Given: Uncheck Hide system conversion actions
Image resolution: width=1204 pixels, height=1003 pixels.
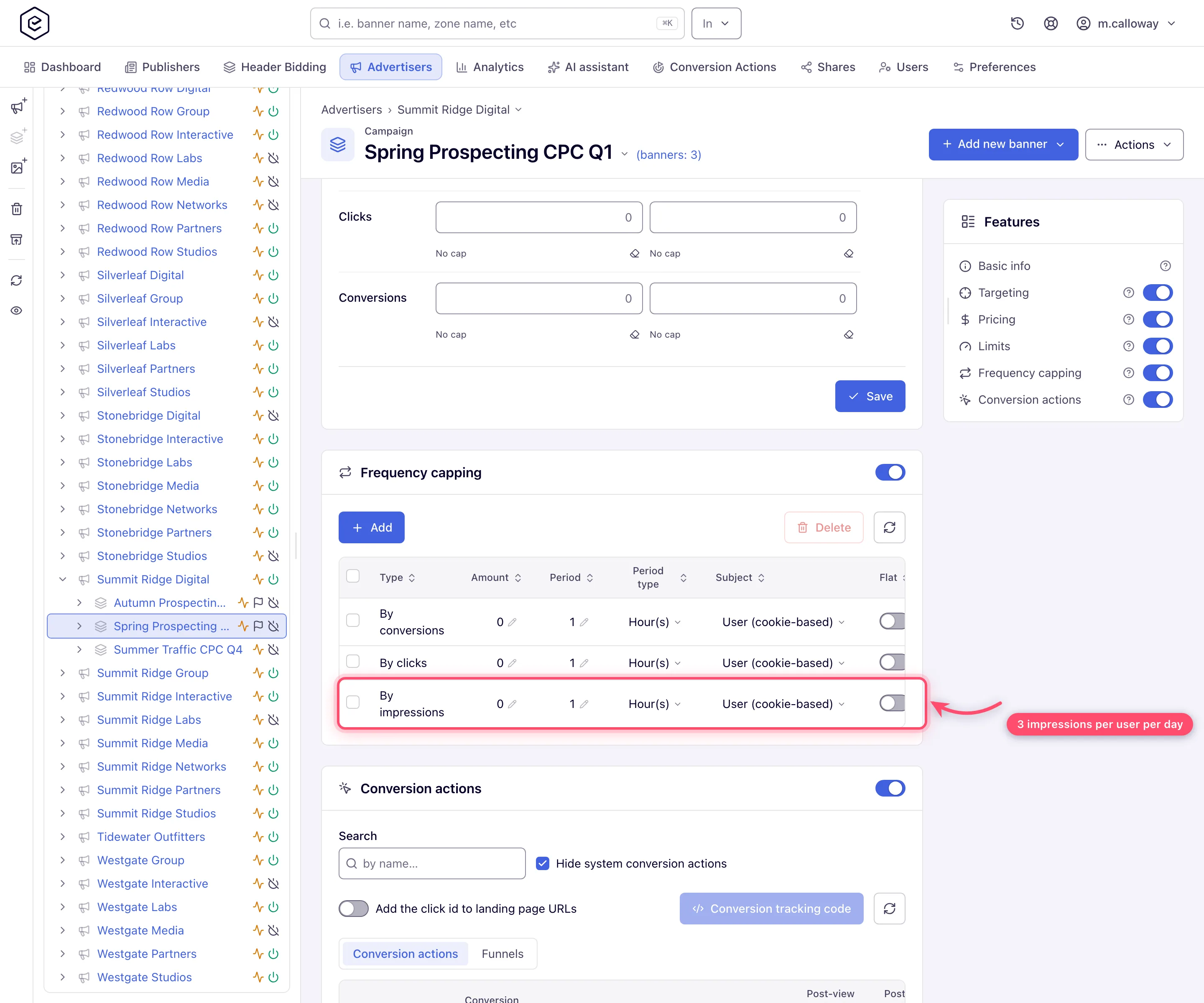Looking at the screenshot, I should [542, 863].
